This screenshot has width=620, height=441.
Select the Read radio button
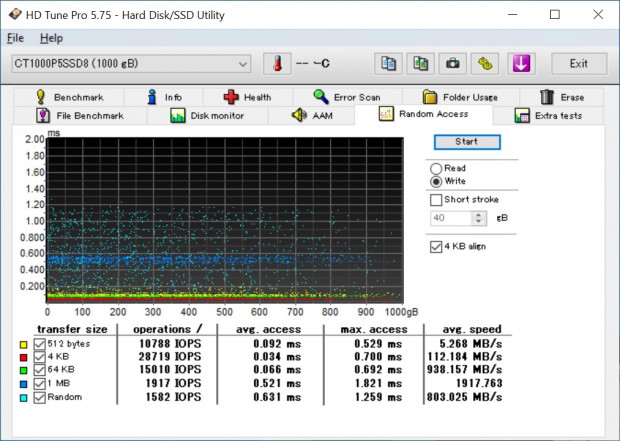click(x=436, y=168)
